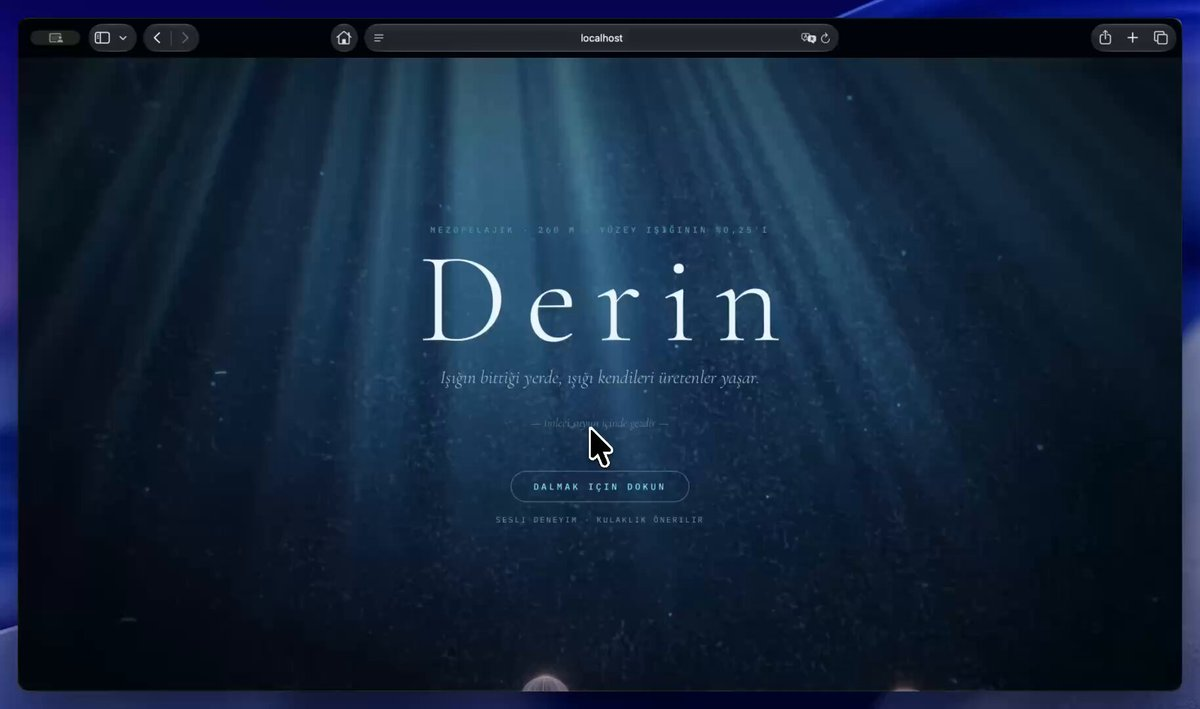Click the "SESLİ DENEYİM · KULAKLIK ÖNERİLİR" note
The height and width of the screenshot is (709, 1200).
600,520
